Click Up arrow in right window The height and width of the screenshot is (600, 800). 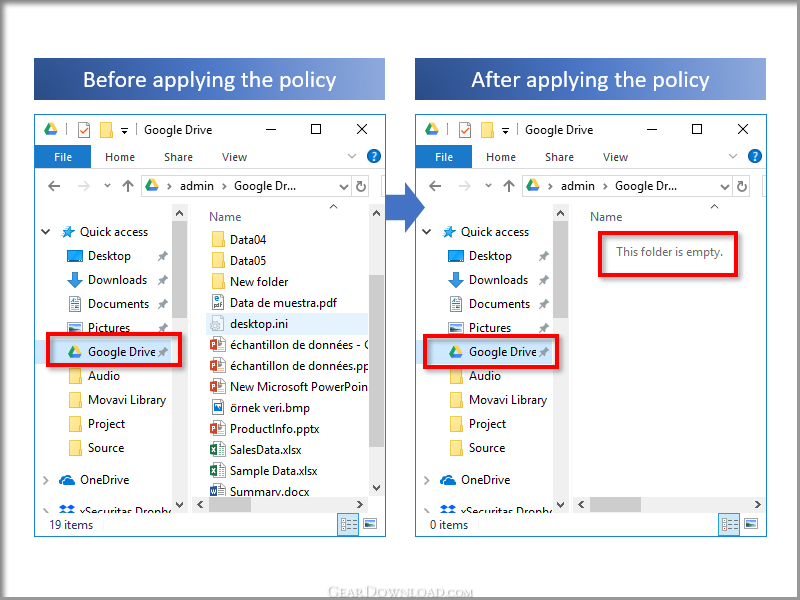point(509,186)
